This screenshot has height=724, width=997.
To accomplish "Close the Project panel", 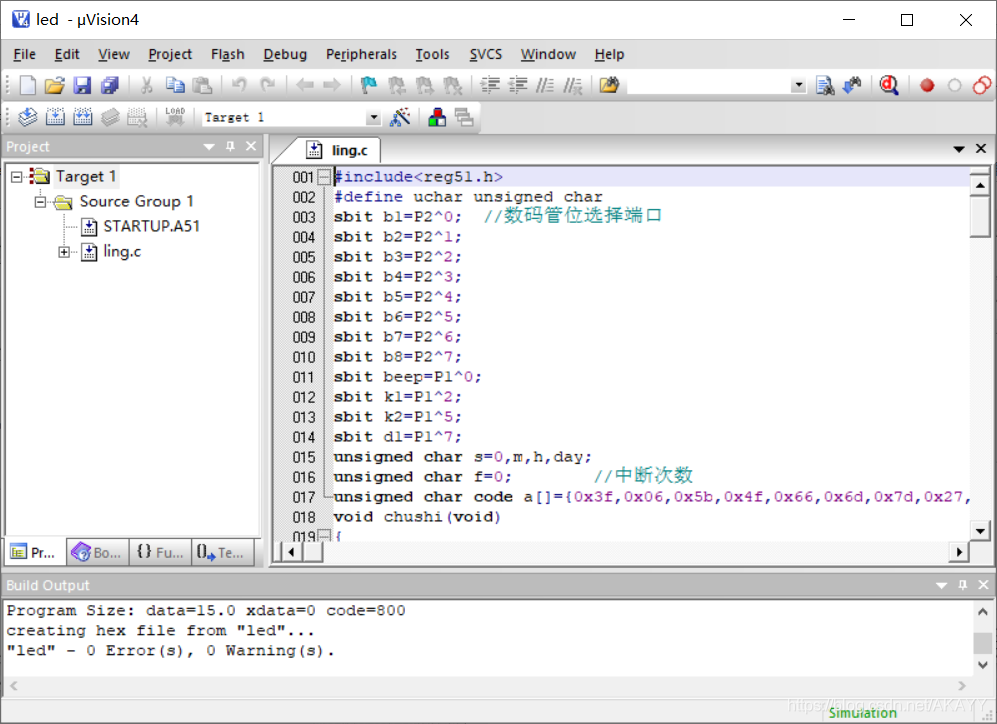I will click(x=251, y=146).
